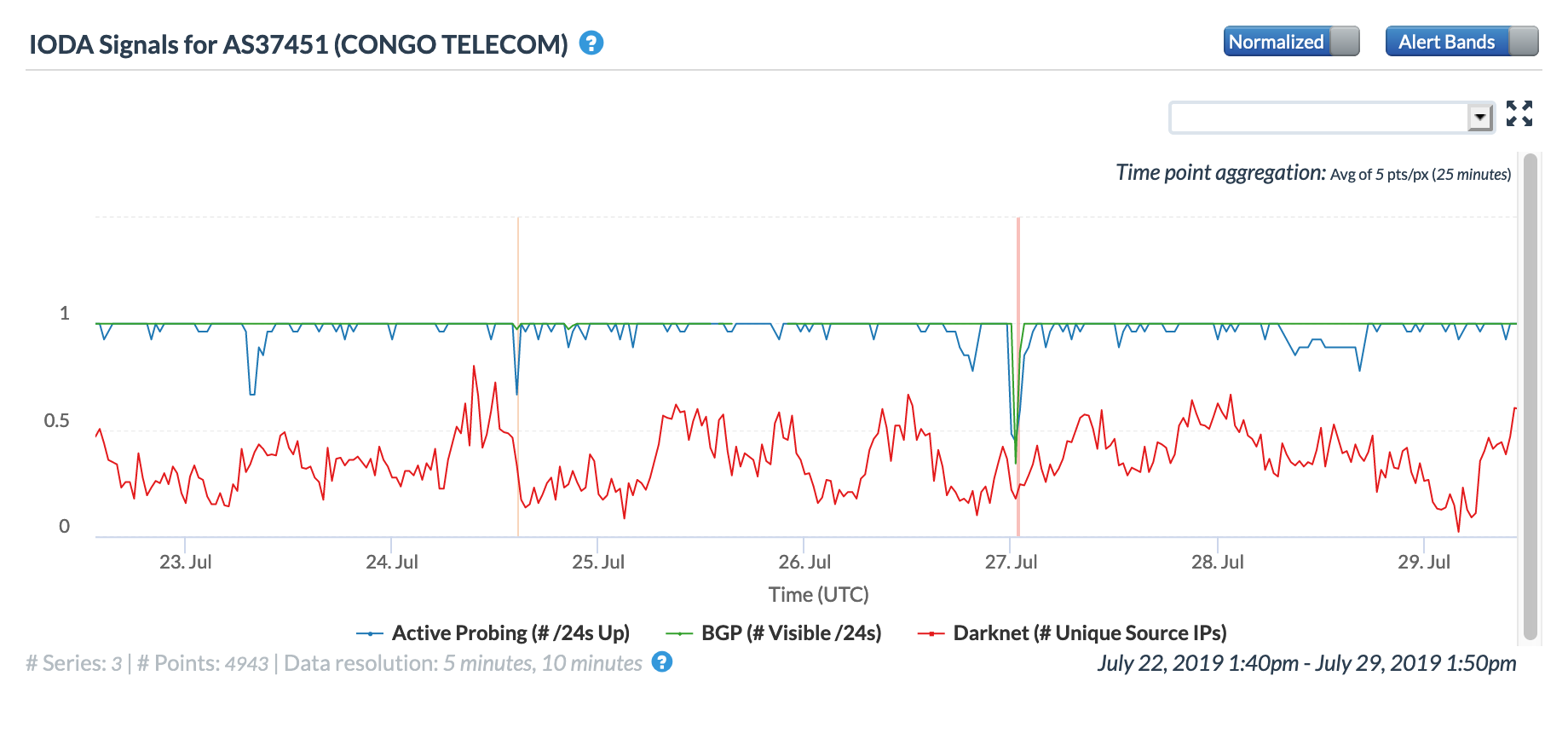Viewport: 1568px width, 745px height.
Task: Click the 25. Jul axis label
Action: click(598, 563)
